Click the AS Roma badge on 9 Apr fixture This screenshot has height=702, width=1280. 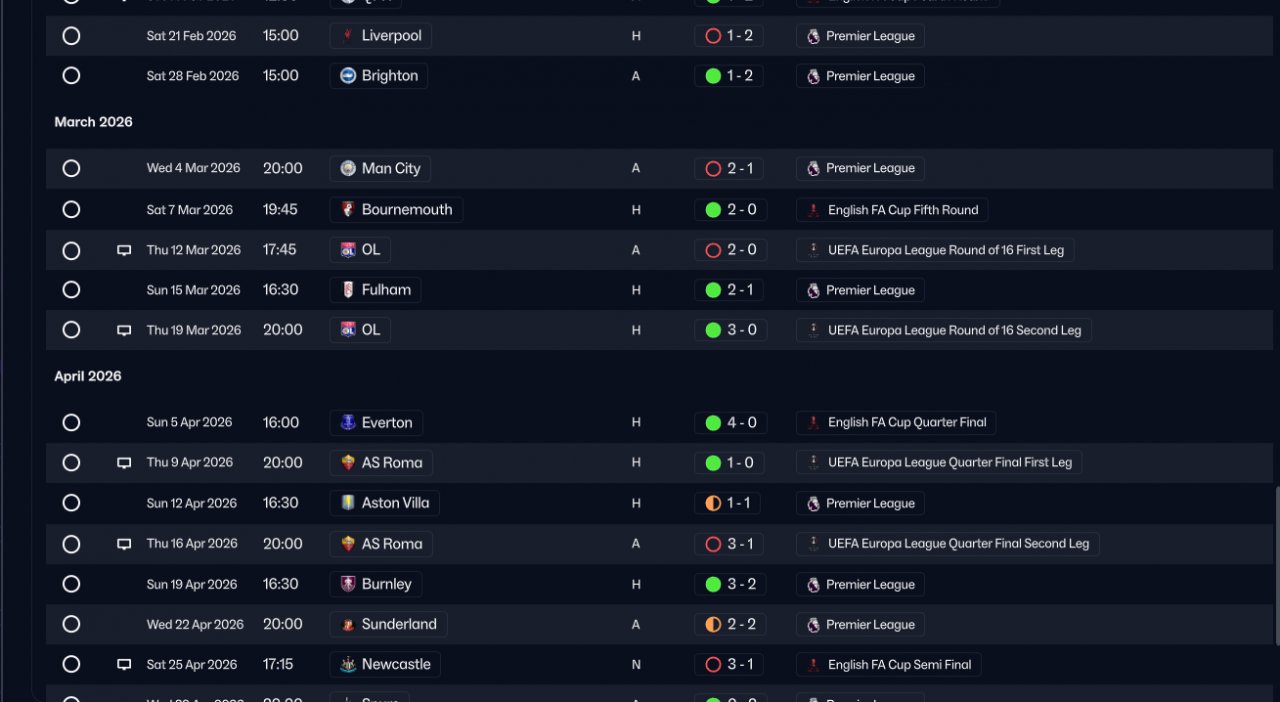click(348, 463)
